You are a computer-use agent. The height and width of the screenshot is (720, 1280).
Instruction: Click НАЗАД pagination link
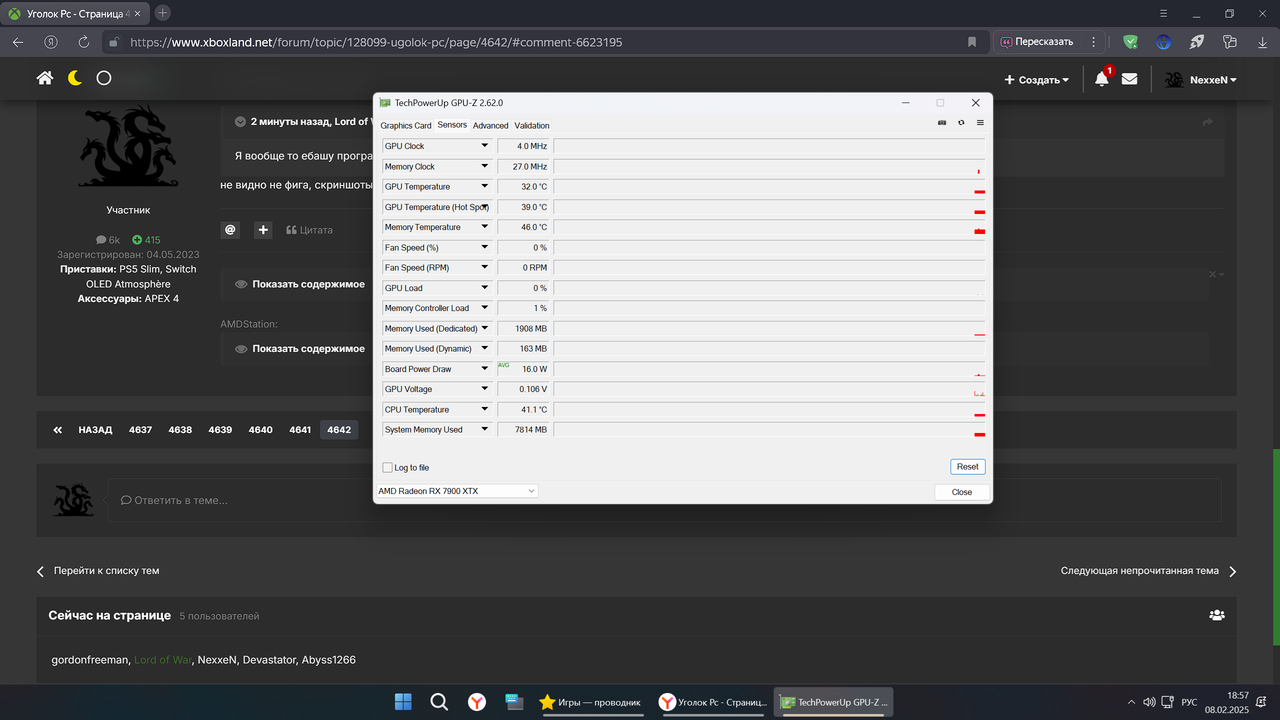[x=95, y=430]
